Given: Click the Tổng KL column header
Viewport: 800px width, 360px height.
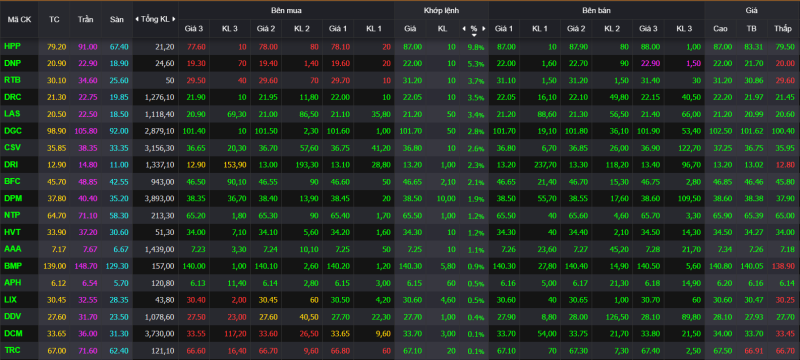Looking at the screenshot, I should (155, 19).
